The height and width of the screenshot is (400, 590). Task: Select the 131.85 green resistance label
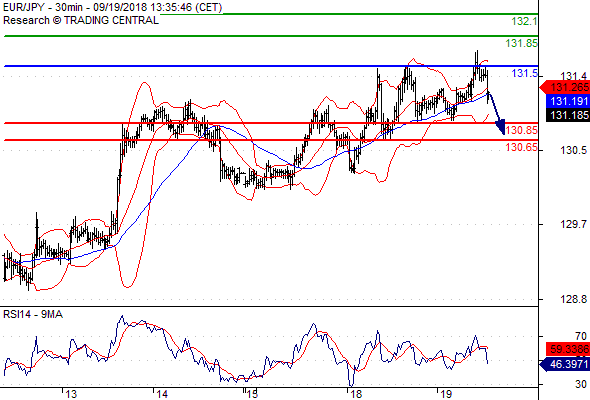point(522,43)
